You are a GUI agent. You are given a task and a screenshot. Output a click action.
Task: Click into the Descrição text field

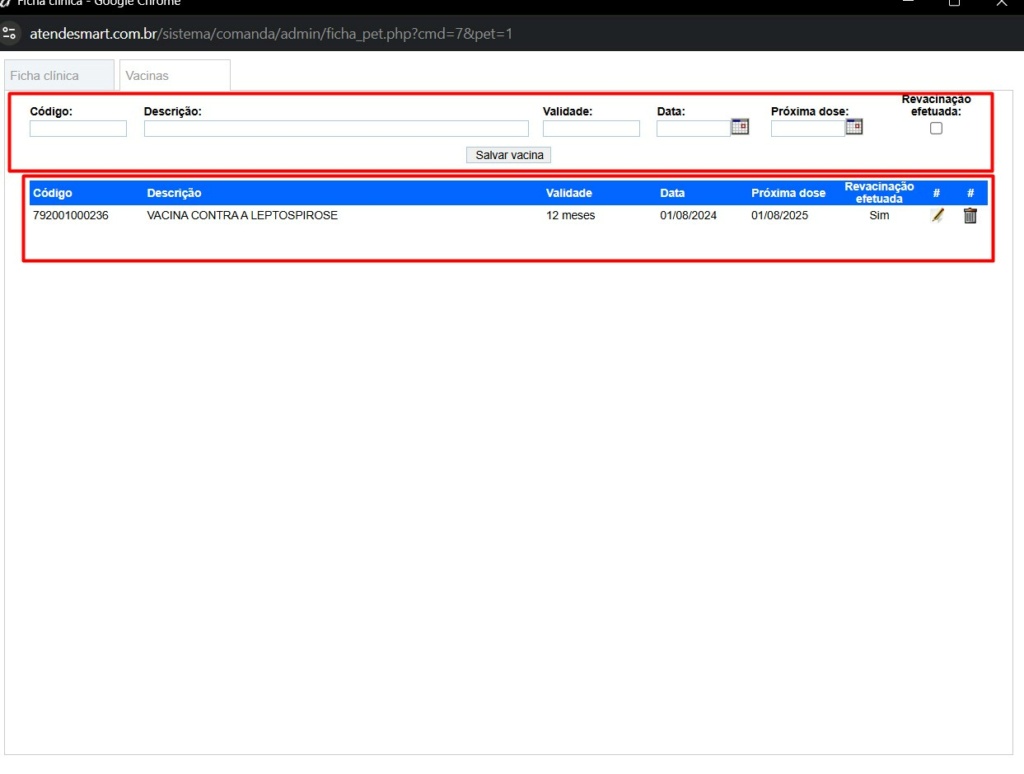336,129
